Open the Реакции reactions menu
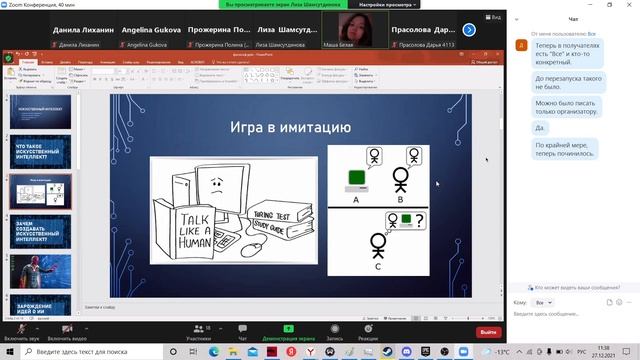 coord(368,332)
